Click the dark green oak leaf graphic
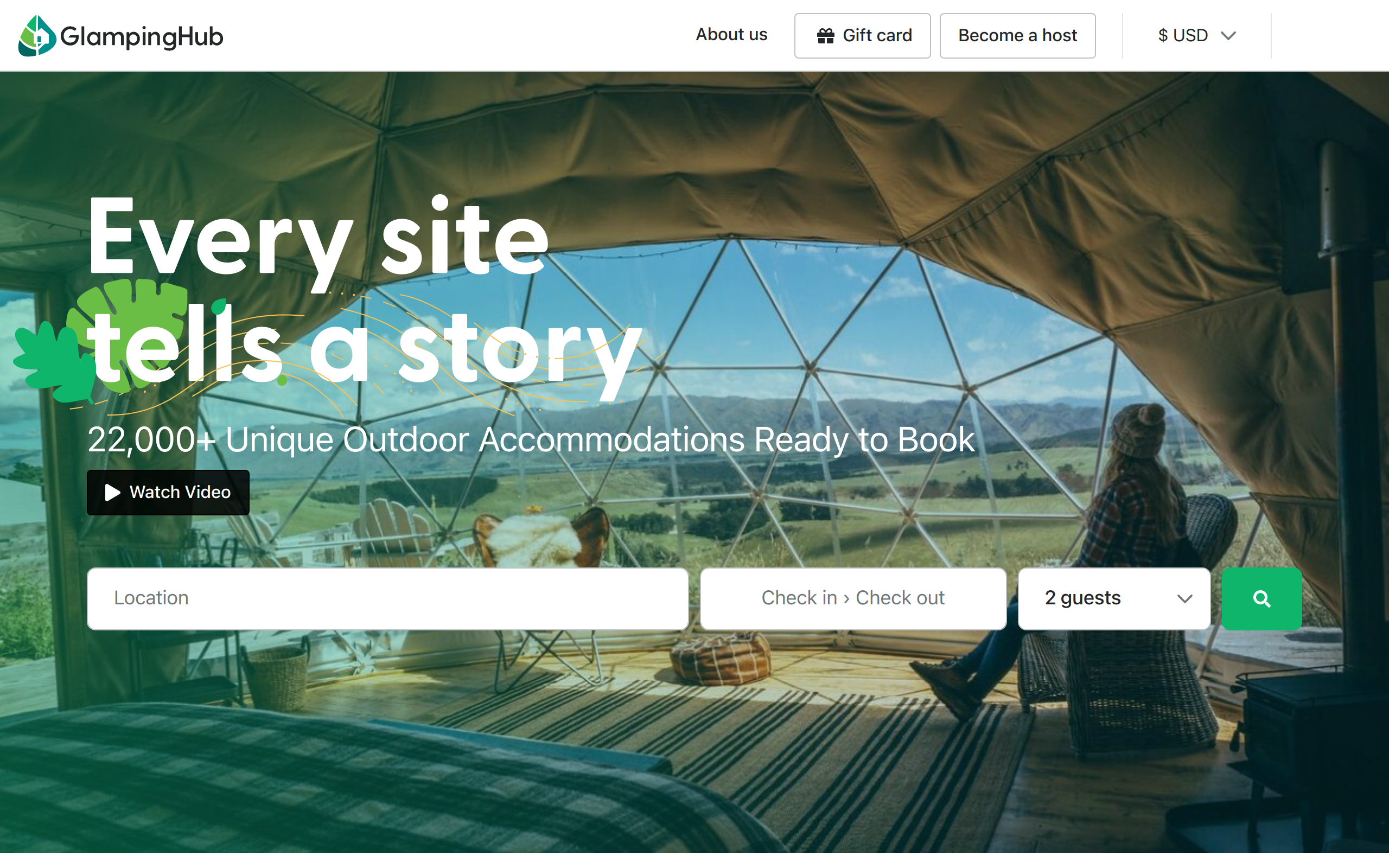 54,363
